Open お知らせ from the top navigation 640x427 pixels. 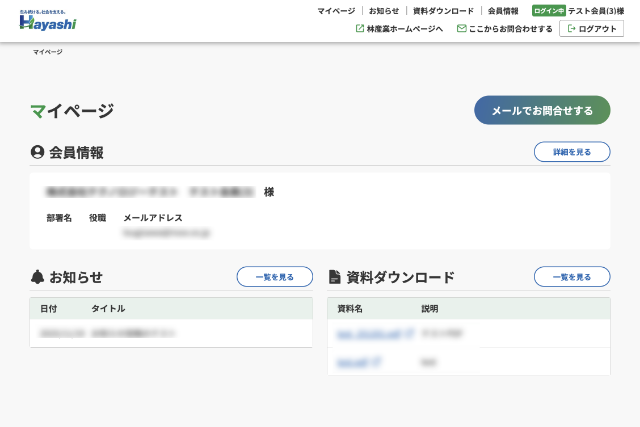click(x=384, y=10)
